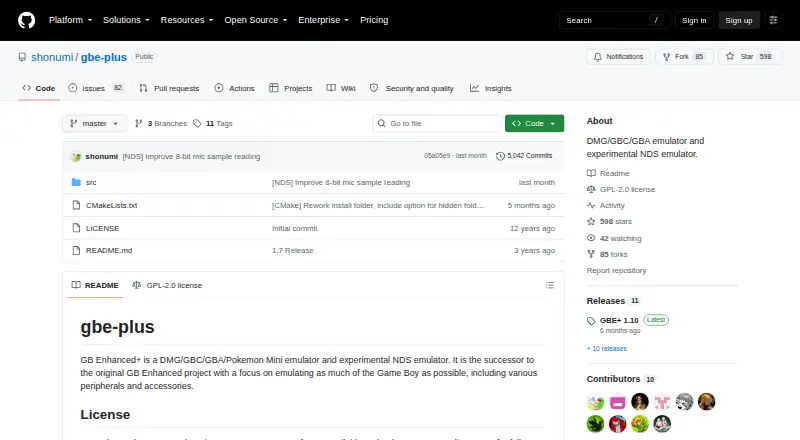Open Readme link in About

point(608,174)
